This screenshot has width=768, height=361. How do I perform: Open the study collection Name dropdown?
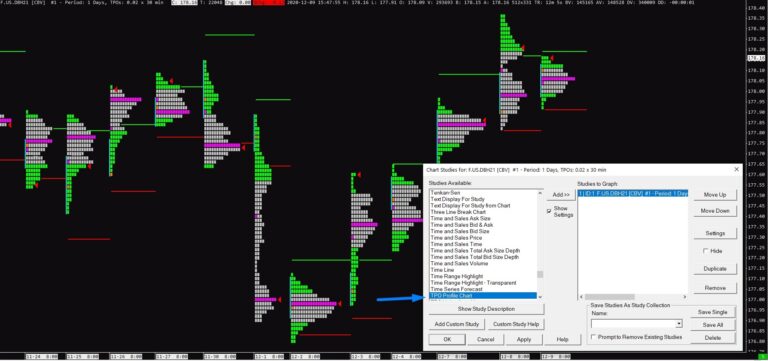[x=679, y=324]
